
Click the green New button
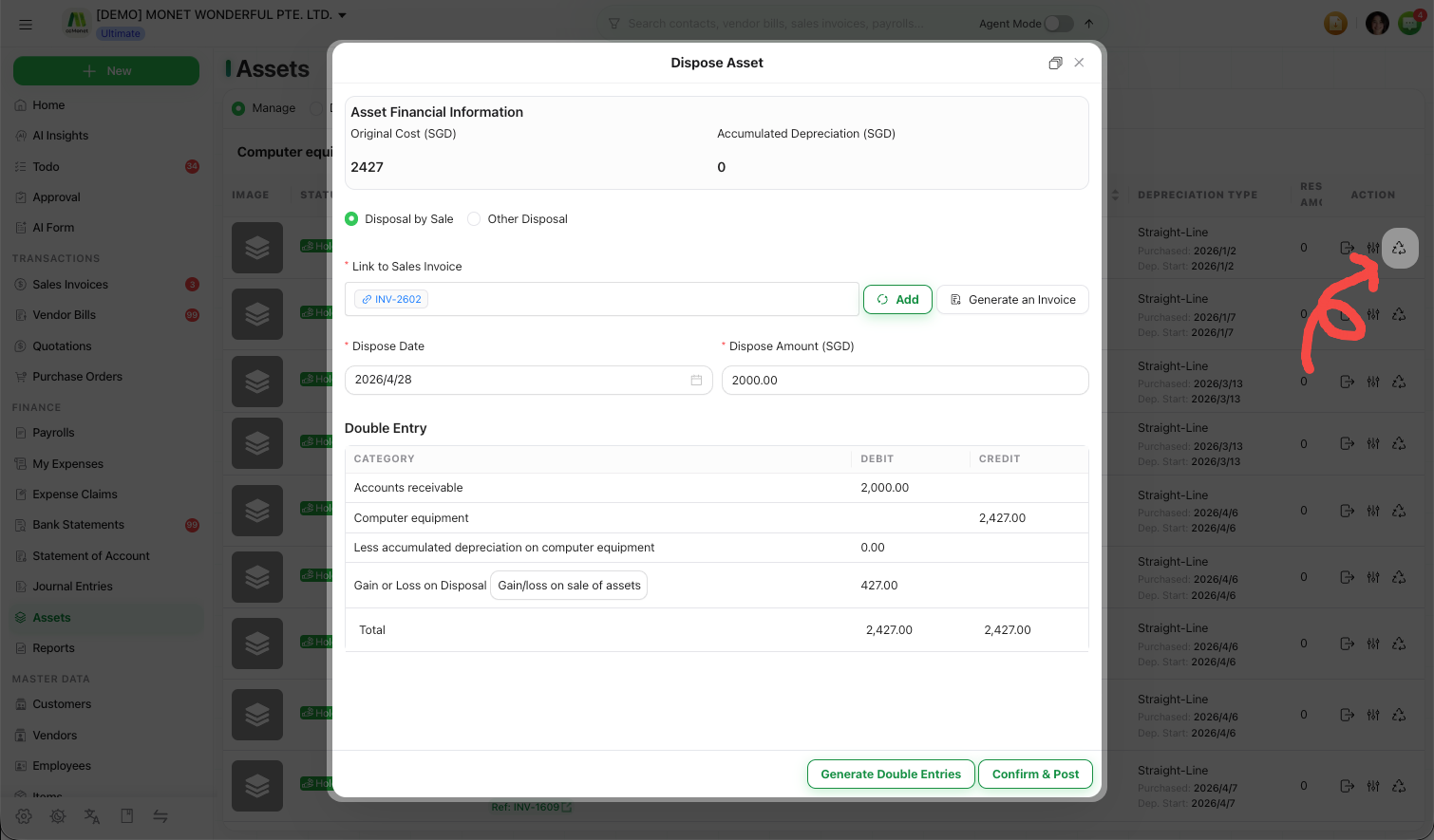click(x=106, y=71)
